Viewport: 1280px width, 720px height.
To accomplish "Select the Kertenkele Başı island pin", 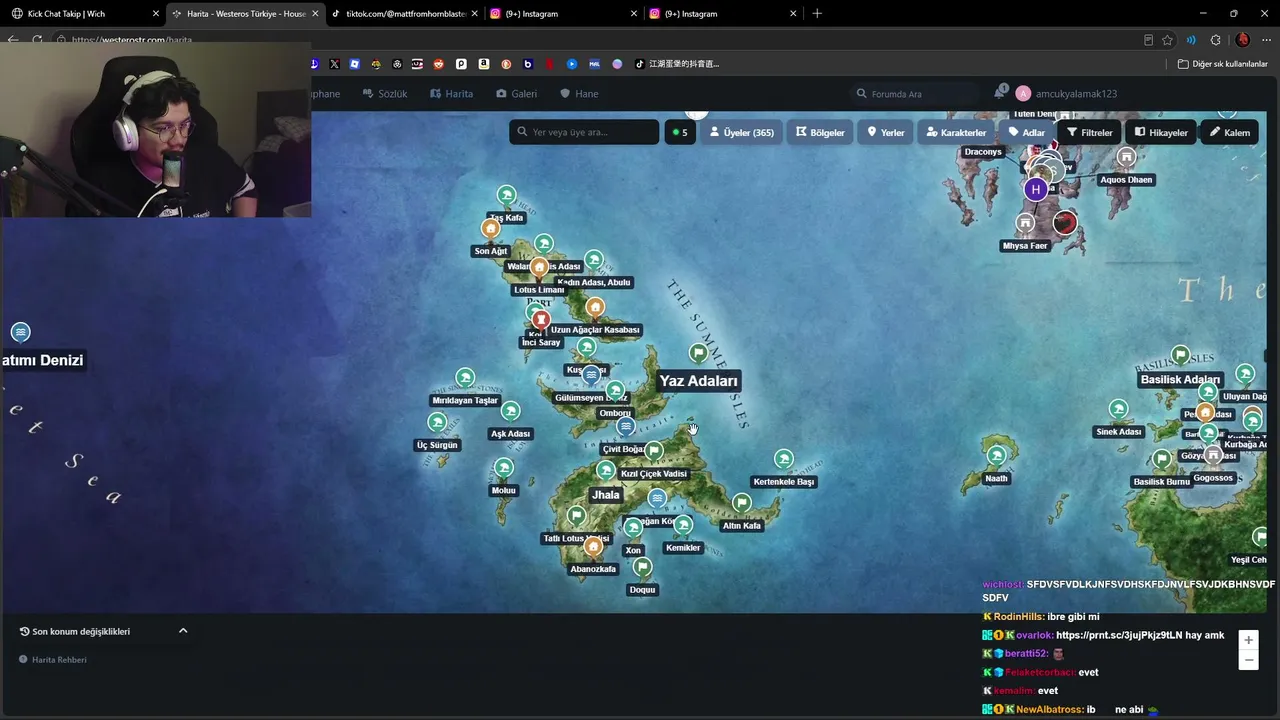I will [x=784, y=459].
